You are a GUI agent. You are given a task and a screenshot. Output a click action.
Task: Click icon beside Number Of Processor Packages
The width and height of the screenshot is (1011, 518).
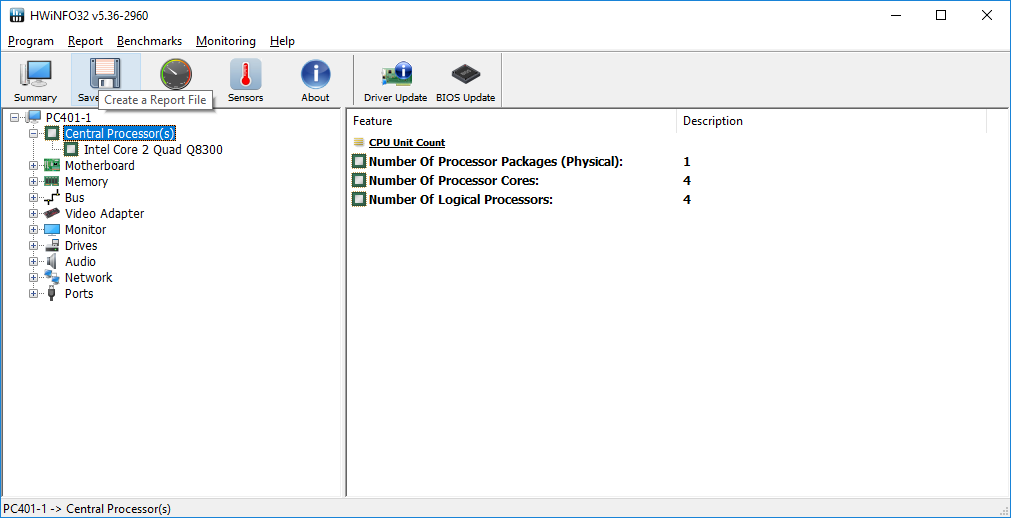359,161
